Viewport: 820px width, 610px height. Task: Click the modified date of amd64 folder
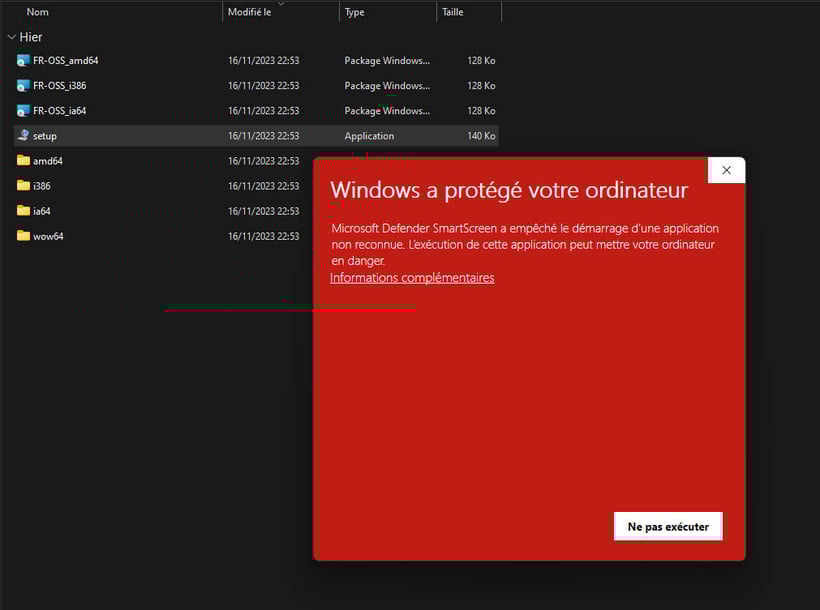[x=264, y=161]
